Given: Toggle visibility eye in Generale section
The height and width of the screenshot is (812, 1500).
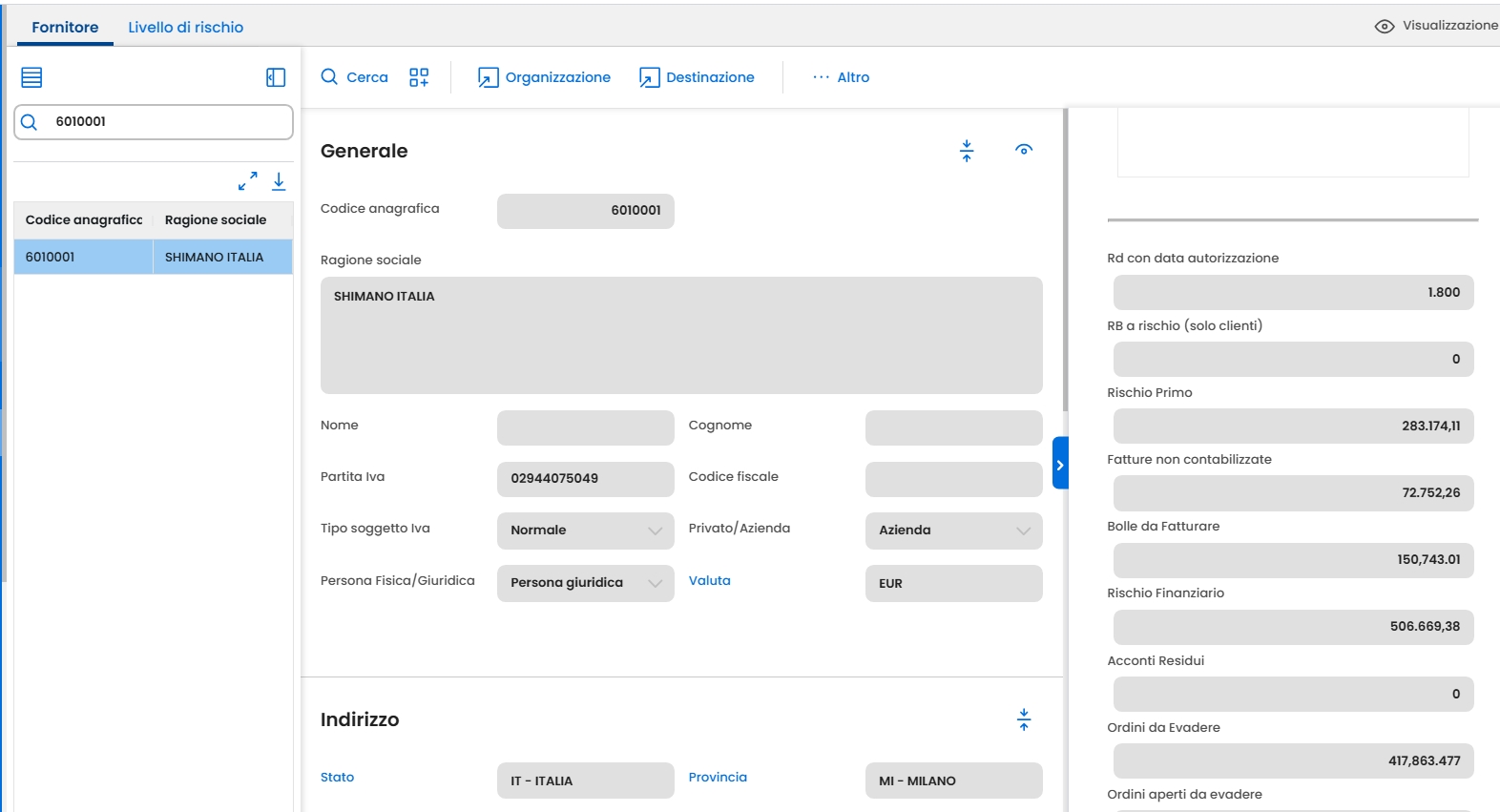Looking at the screenshot, I should (1024, 150).
